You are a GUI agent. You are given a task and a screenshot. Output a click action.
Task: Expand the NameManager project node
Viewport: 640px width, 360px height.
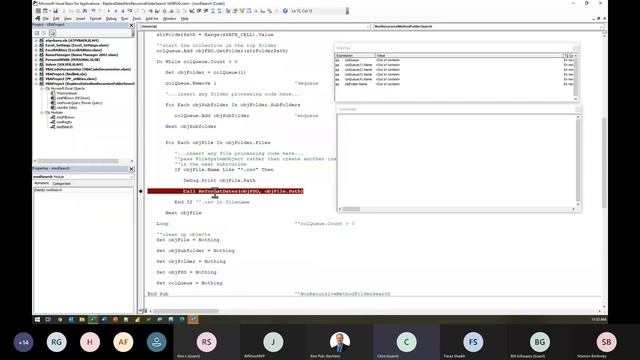click(x=36, y=55)
